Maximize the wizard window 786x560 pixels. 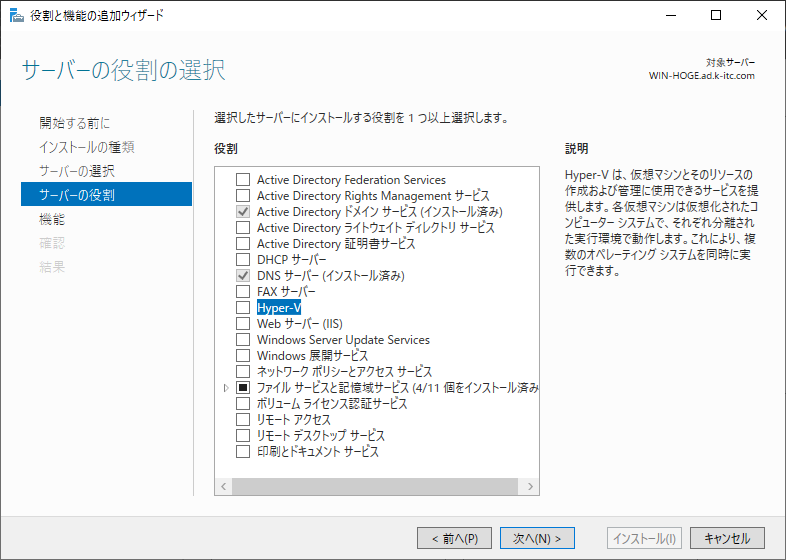click(x=716, y=16)
